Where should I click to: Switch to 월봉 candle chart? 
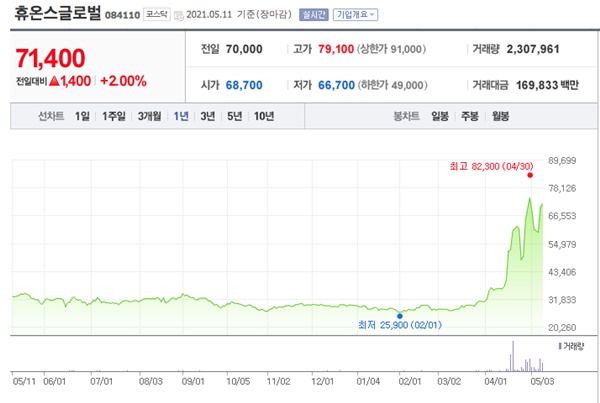point(500,116)
